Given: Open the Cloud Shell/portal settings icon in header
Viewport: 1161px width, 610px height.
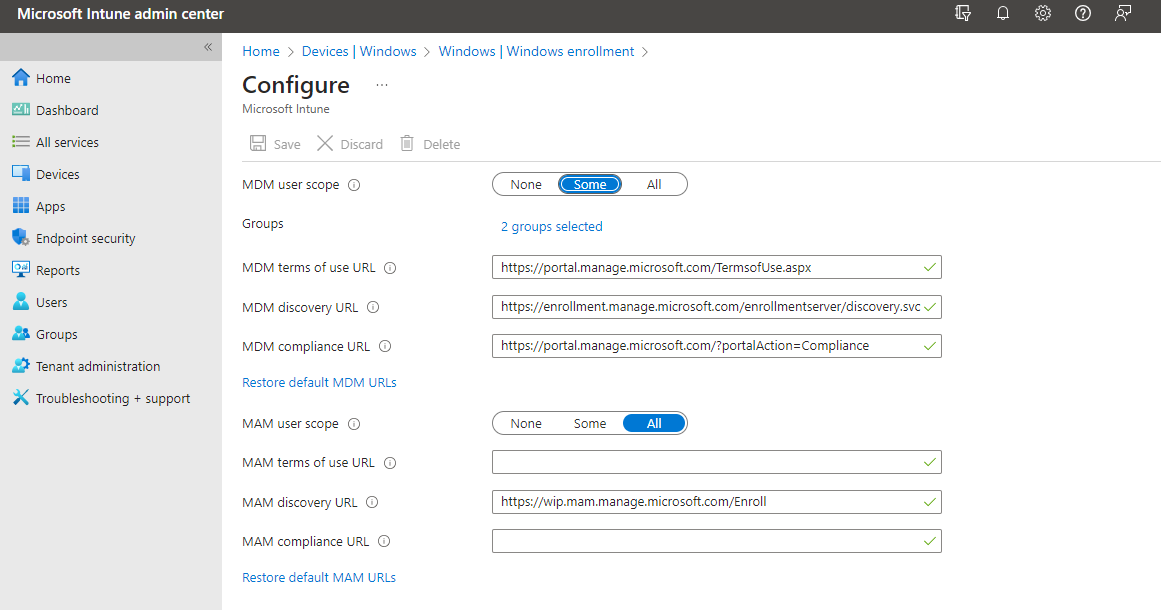Looking at the screenshot, I should click(x=963, y=13).
